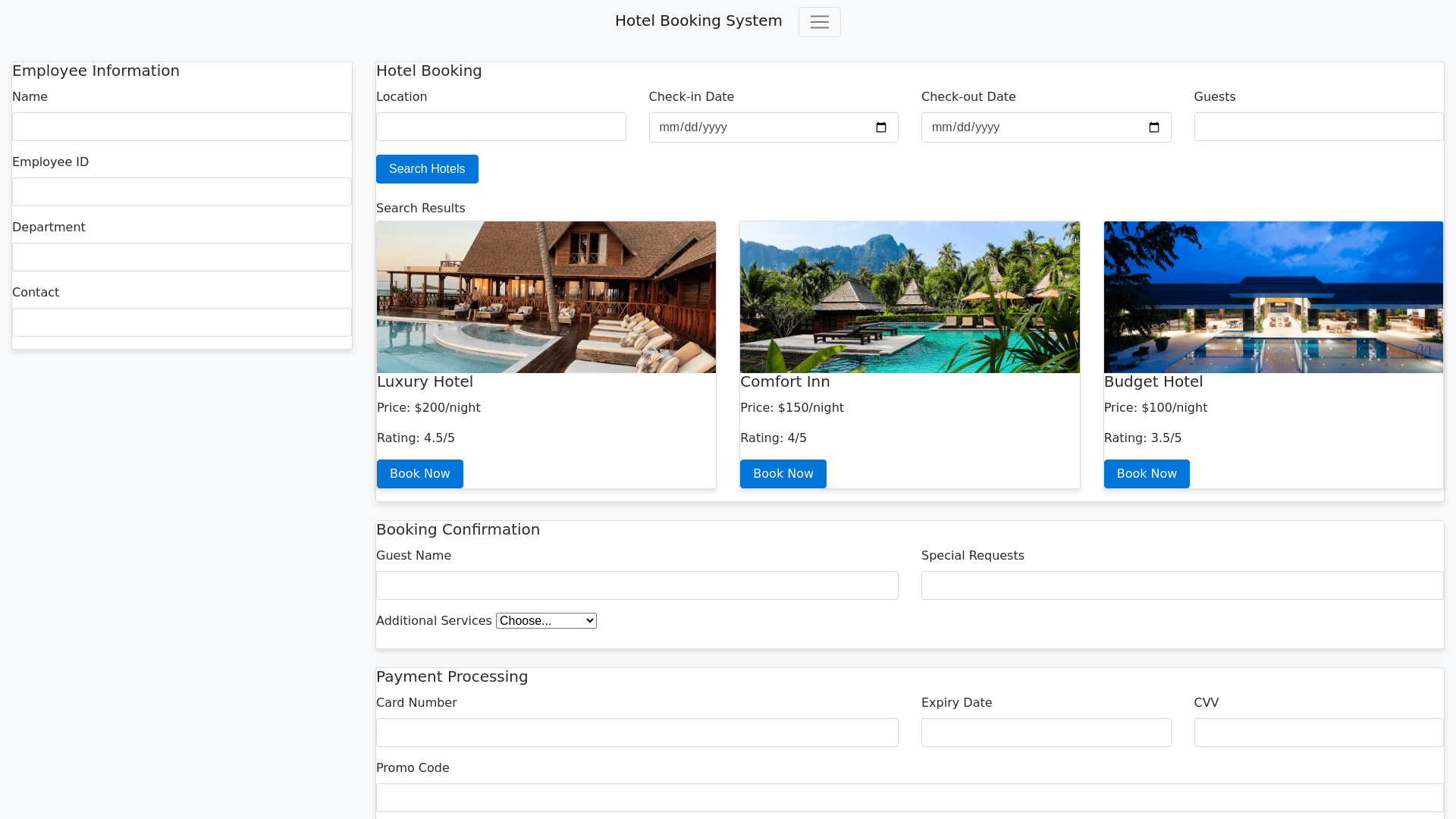This screenshot has height=819, width=1456.
Task: Book the Comfort Inn now
Action: (x=783, y=474)
